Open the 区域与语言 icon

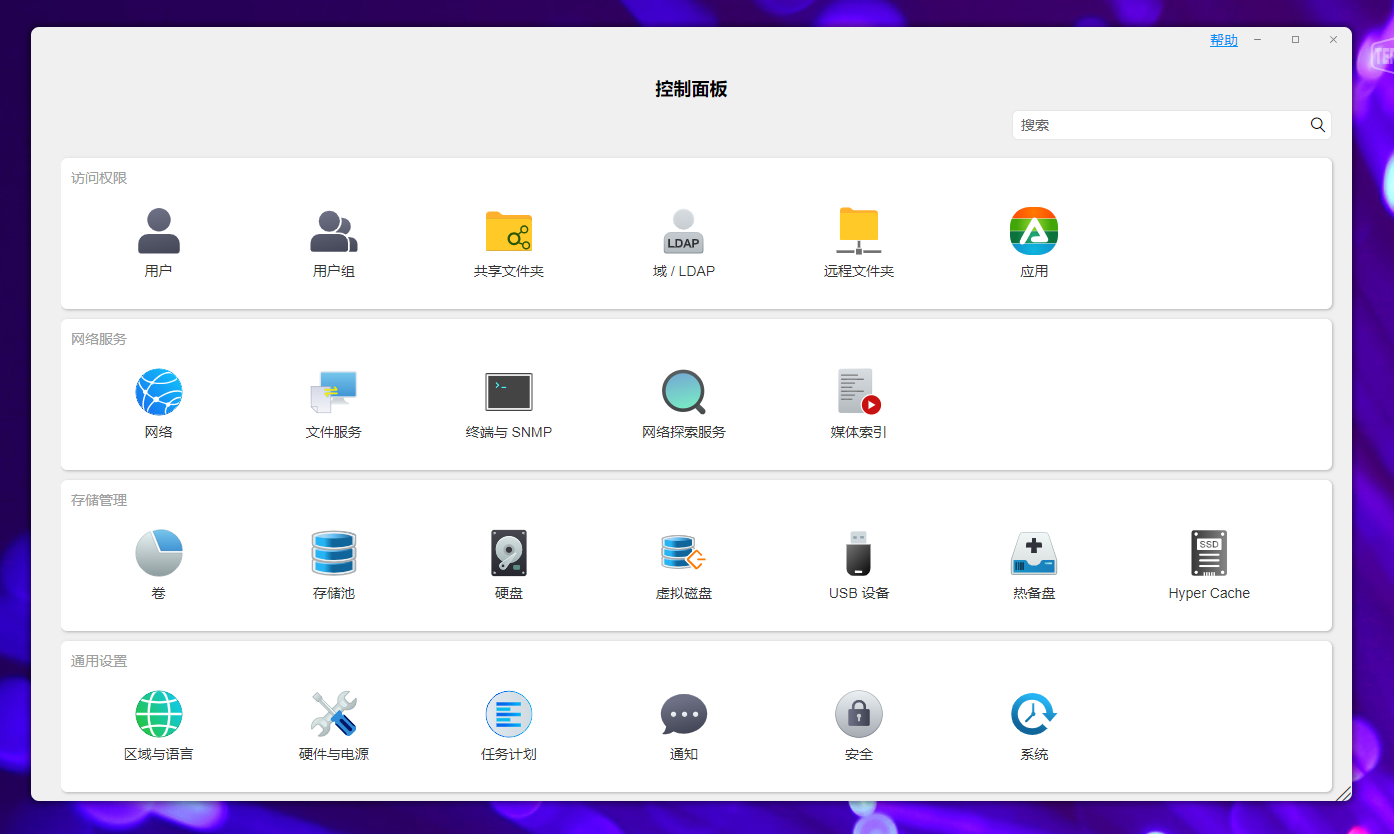point(159,714)
